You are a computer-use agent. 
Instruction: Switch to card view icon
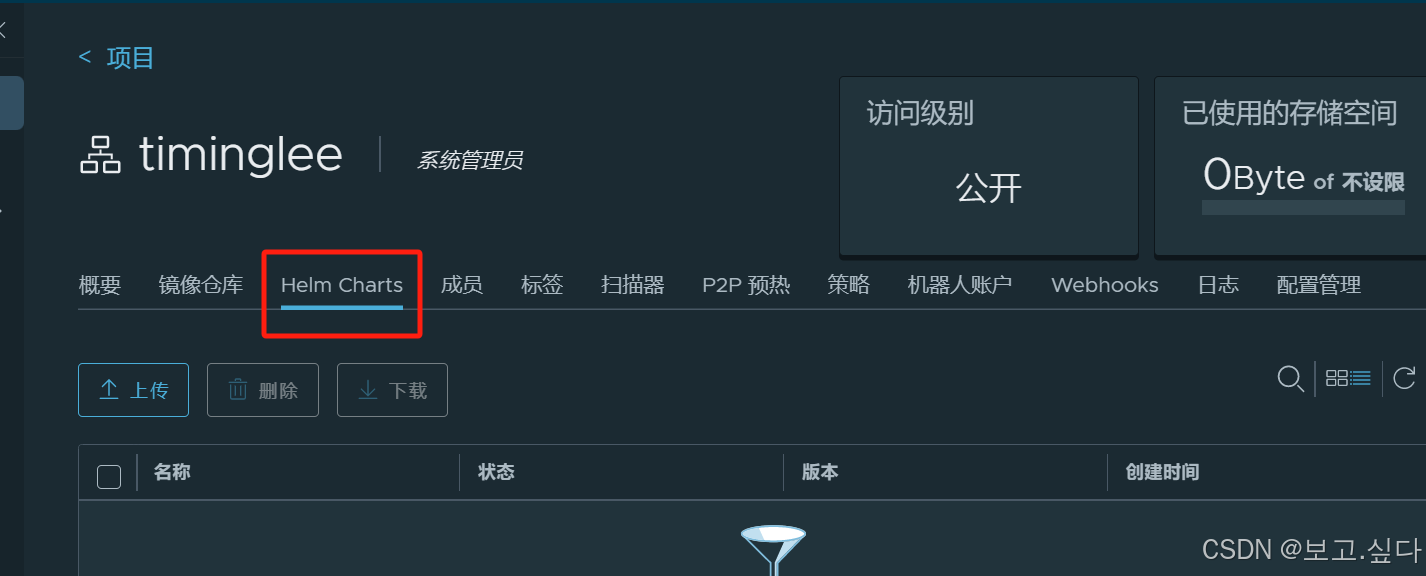point(1337,378)
